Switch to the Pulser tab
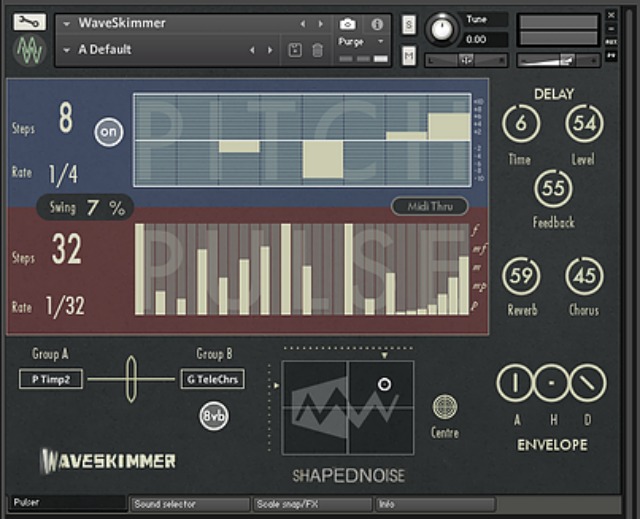 click(x=68, y=503)
